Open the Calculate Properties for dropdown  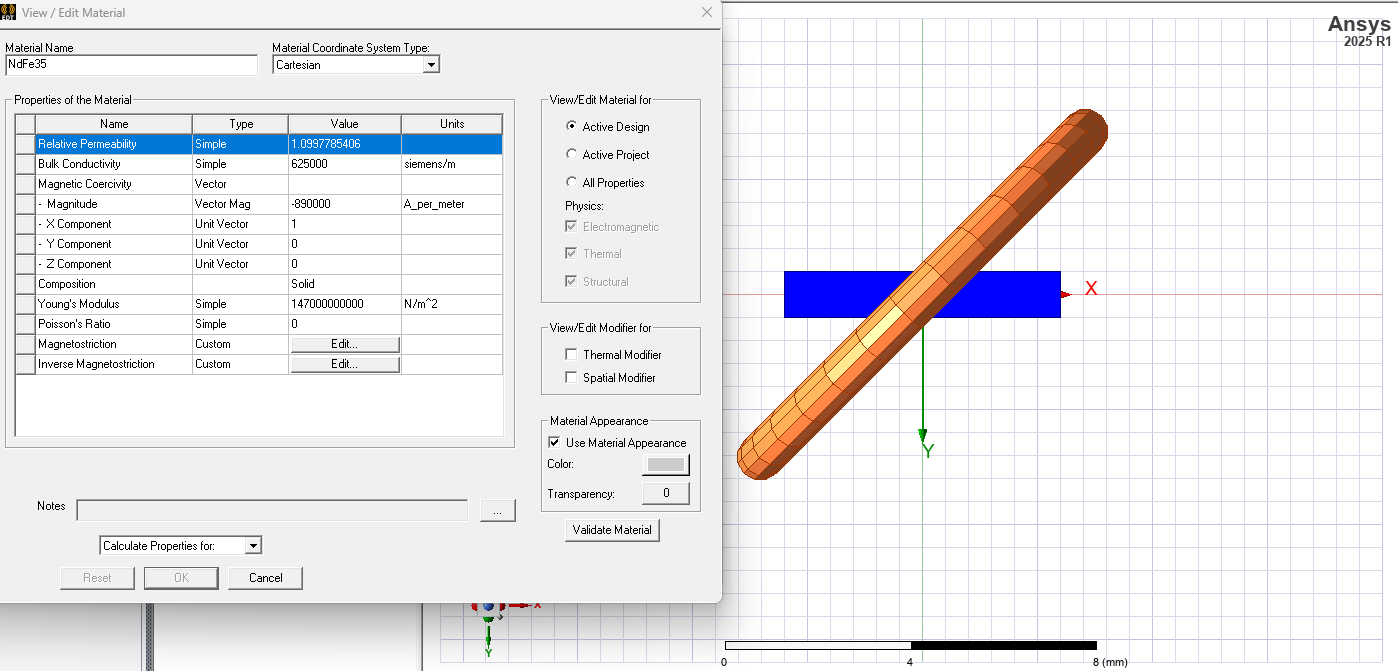254,545
